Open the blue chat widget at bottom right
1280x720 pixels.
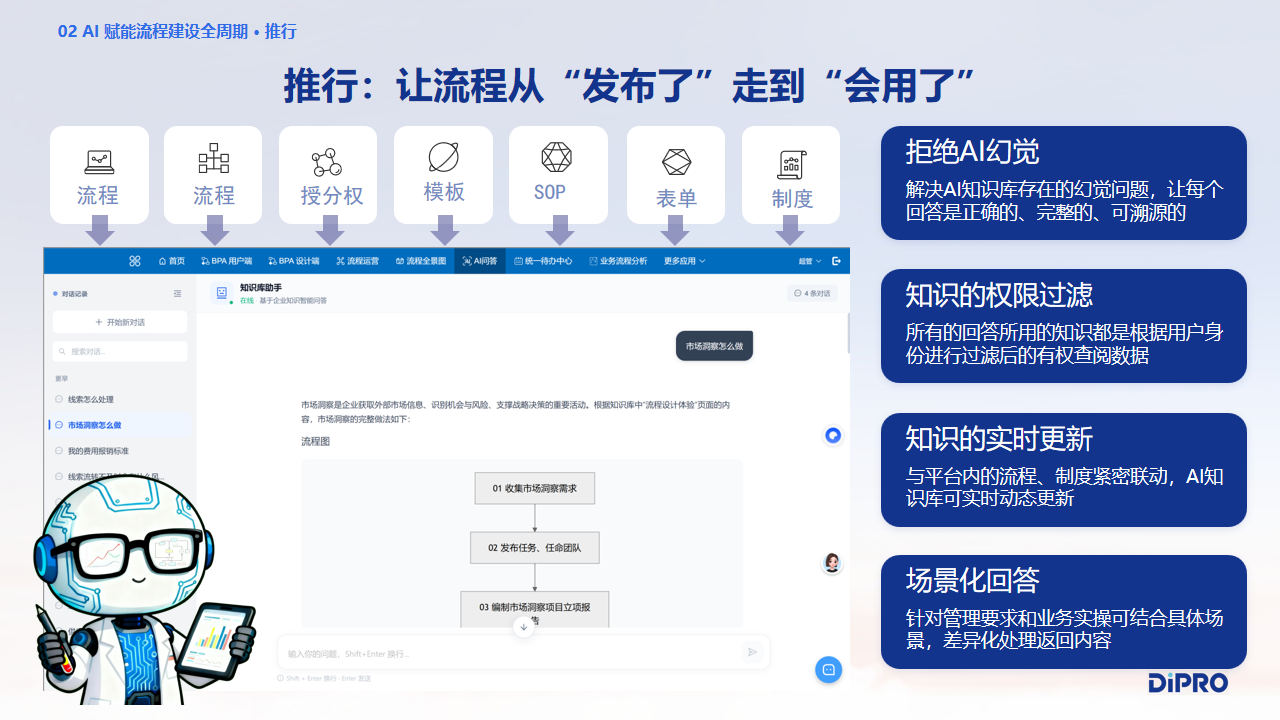click(828, 669)
